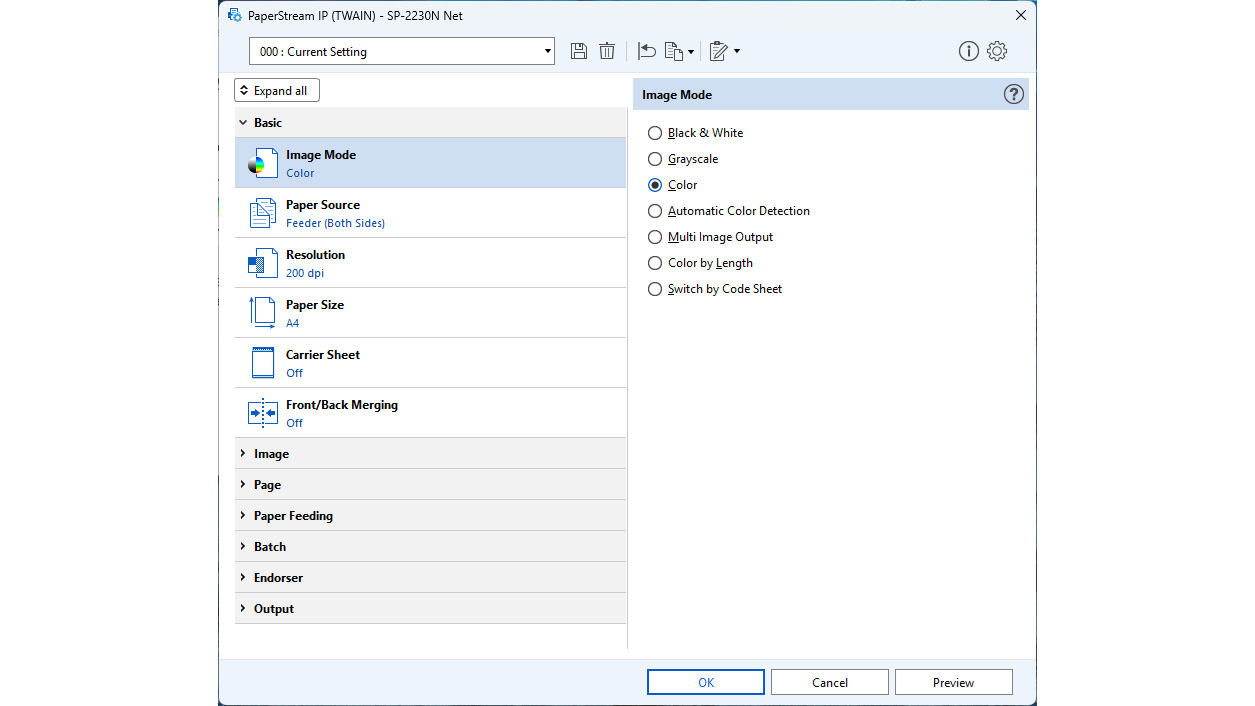1255x706 pixels.
Task: Click the Resolution checkered page icon
Action: click(263, 263)
